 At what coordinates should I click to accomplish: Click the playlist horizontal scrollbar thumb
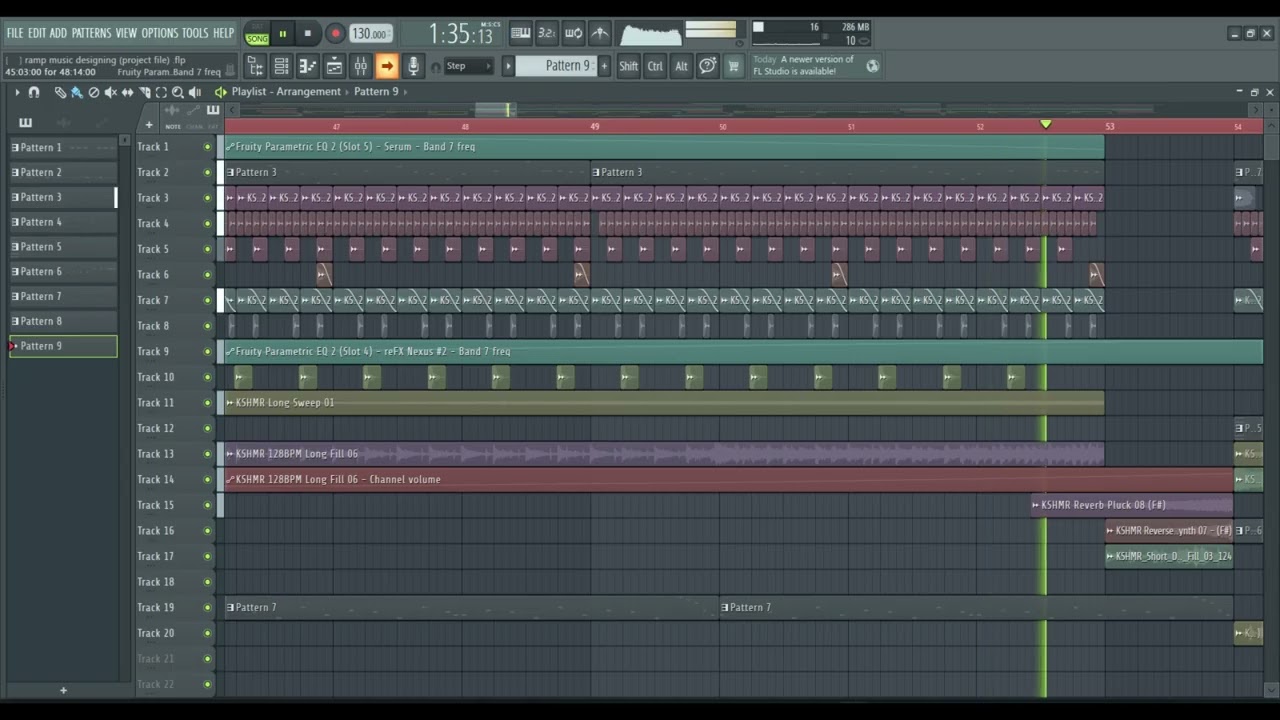point(495,108)
